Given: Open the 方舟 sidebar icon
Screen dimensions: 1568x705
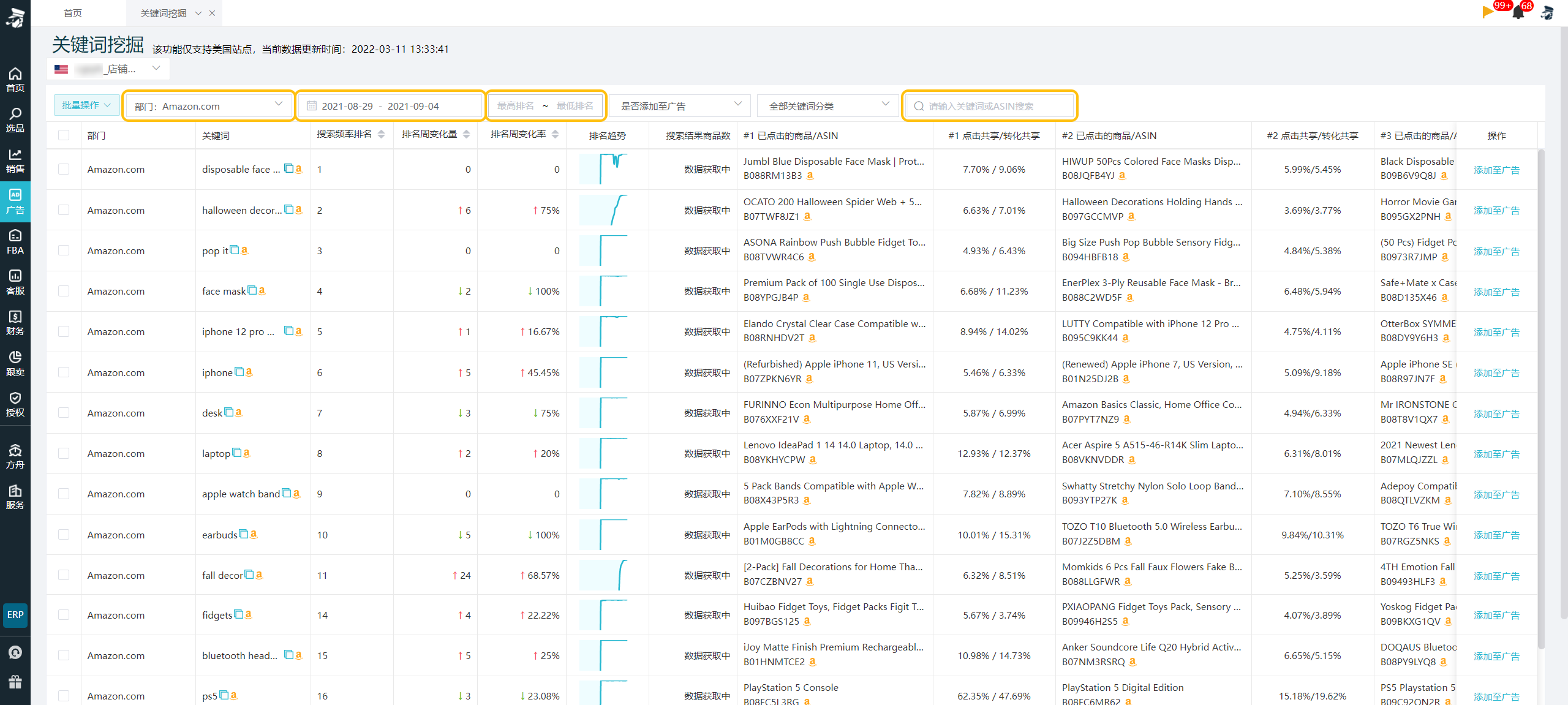Looking at the screenshot, I should (x=15, y=456).
